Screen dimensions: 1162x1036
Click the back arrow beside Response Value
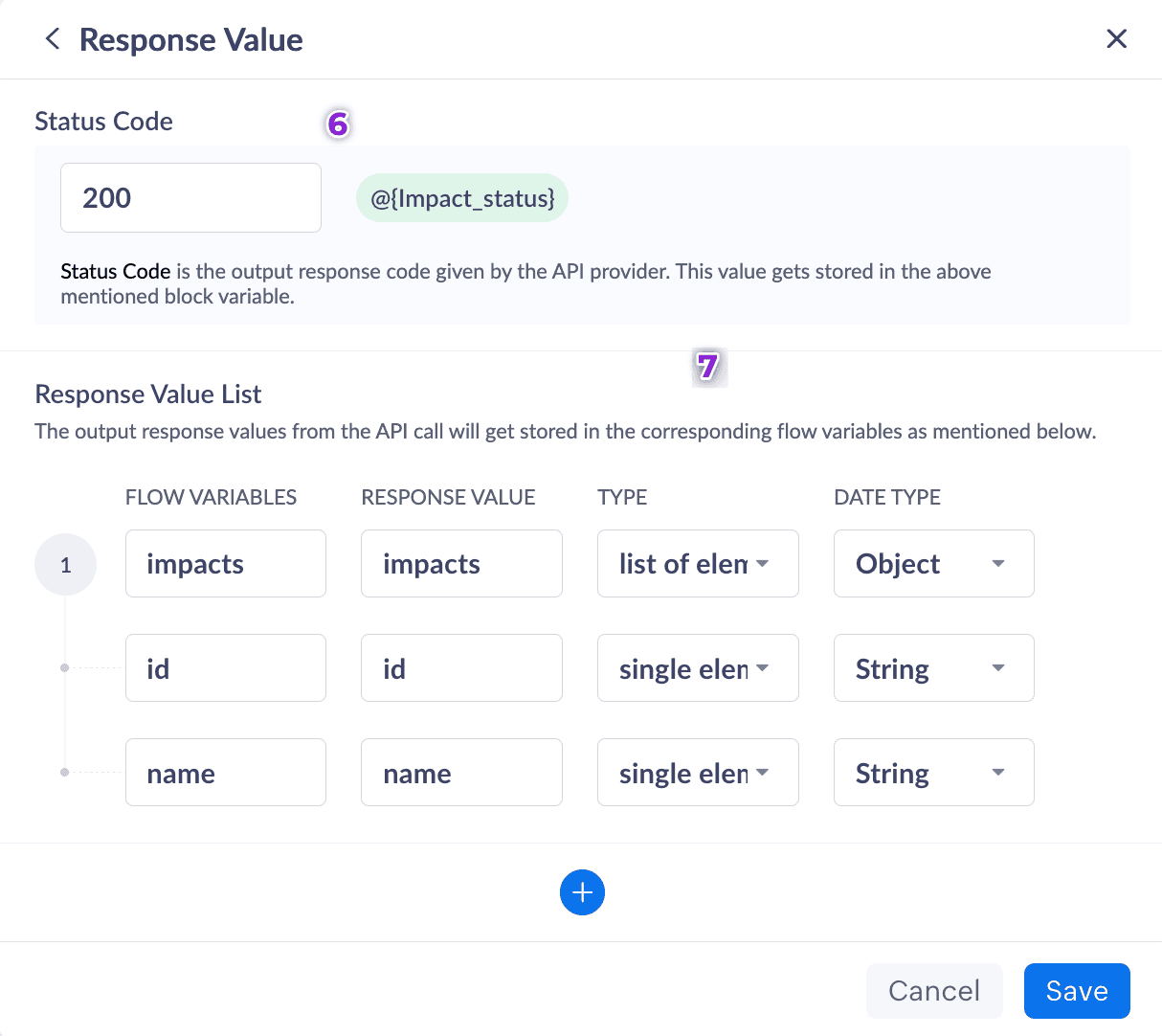click(53, 39)
